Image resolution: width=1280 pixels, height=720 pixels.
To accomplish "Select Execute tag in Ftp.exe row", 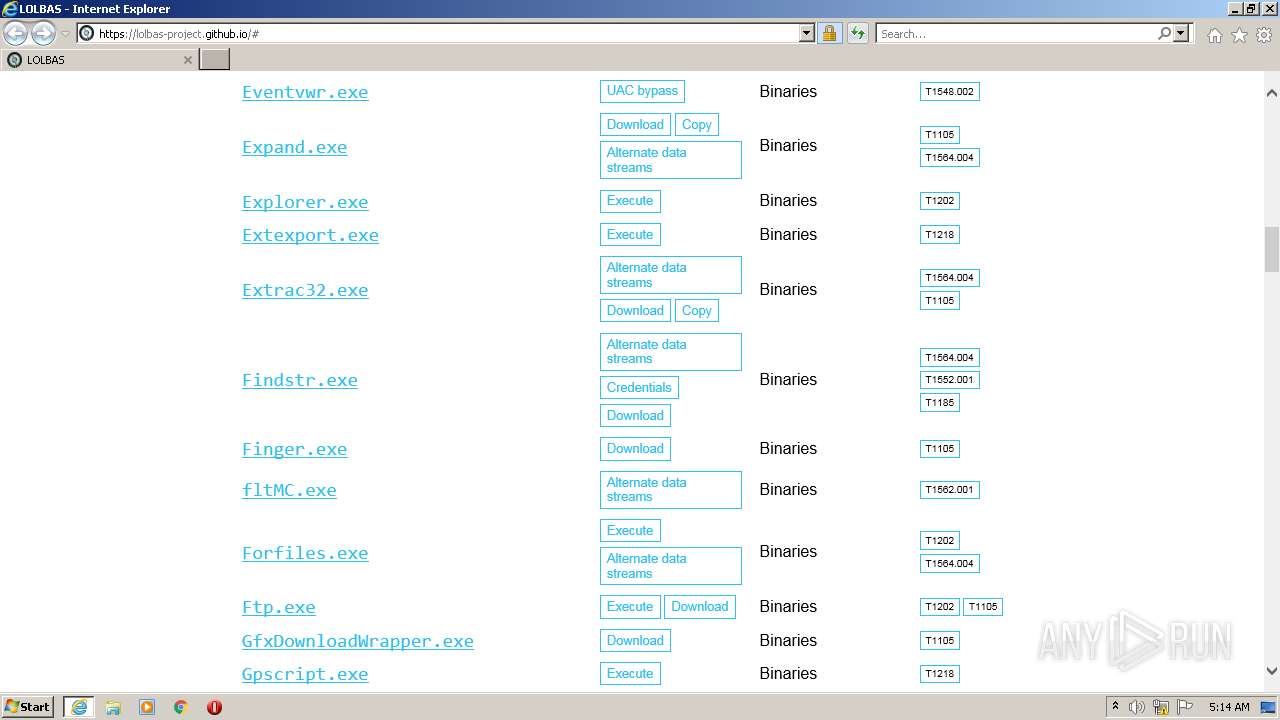I will click(x=630, y=607).
